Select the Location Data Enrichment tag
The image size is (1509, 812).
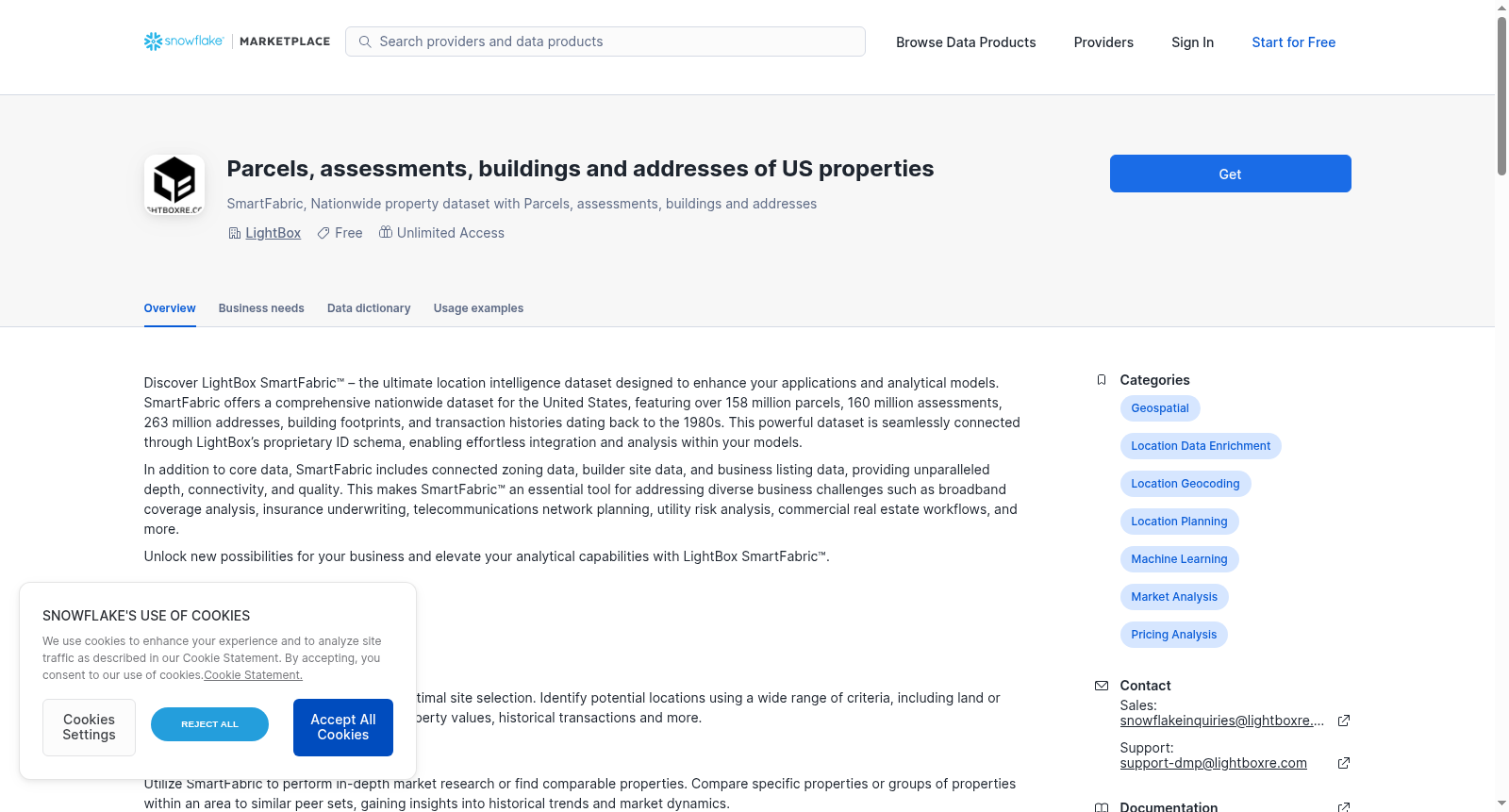click(x=1201, y=446)
